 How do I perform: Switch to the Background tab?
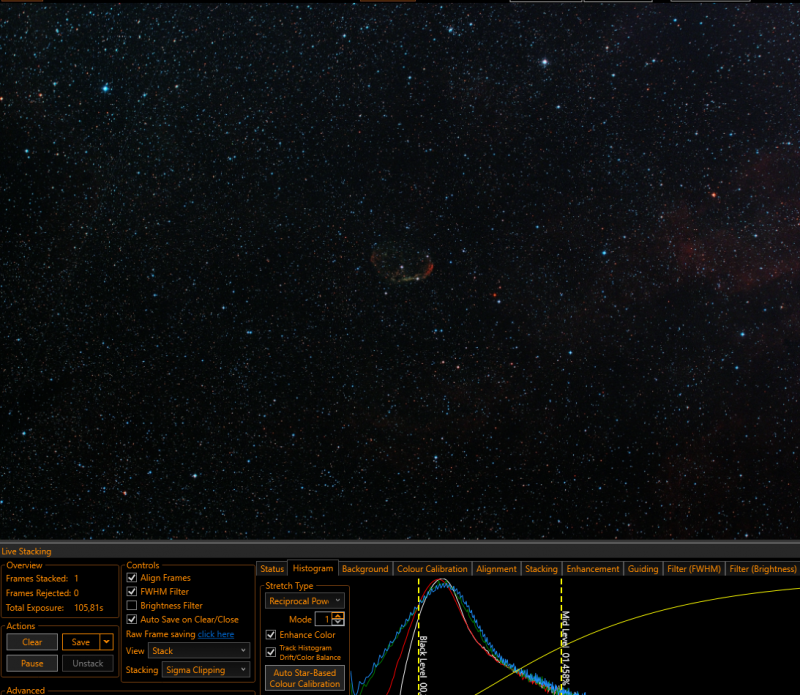click(365, 568)
